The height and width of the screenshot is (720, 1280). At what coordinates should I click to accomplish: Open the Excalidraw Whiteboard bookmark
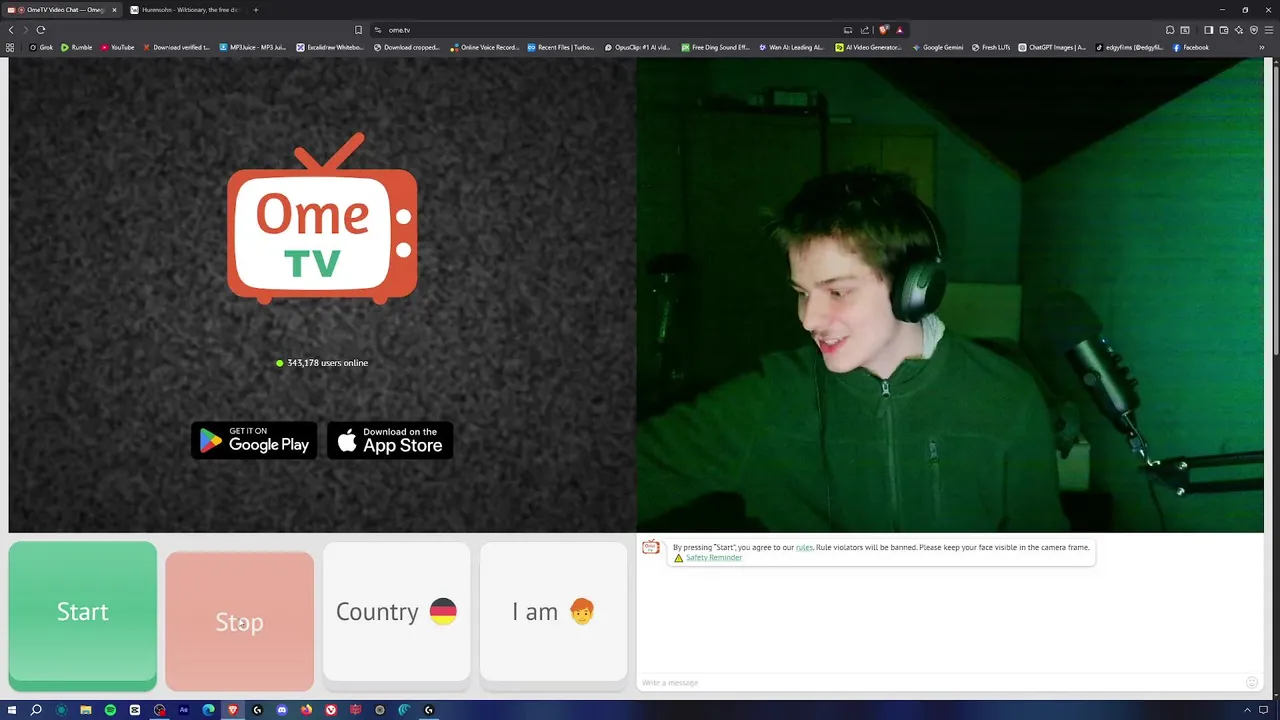[x=331, y=47]
